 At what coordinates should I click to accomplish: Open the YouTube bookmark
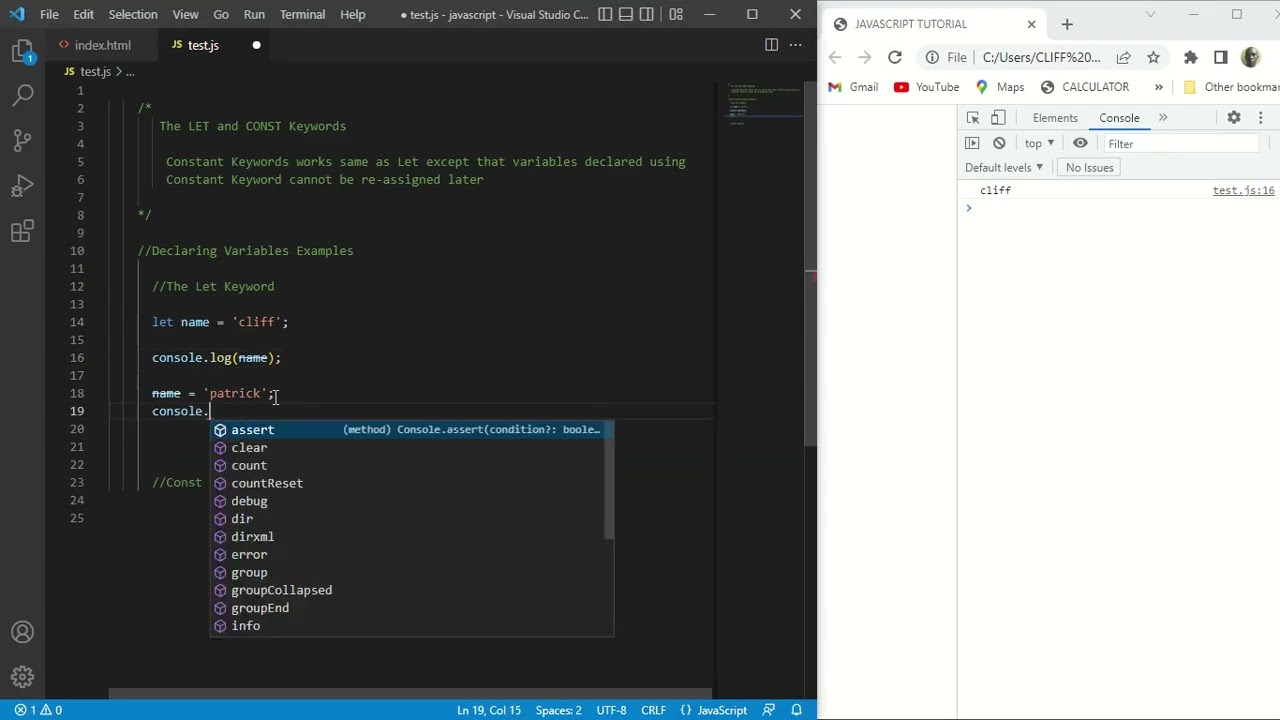[x=926, y=87]
